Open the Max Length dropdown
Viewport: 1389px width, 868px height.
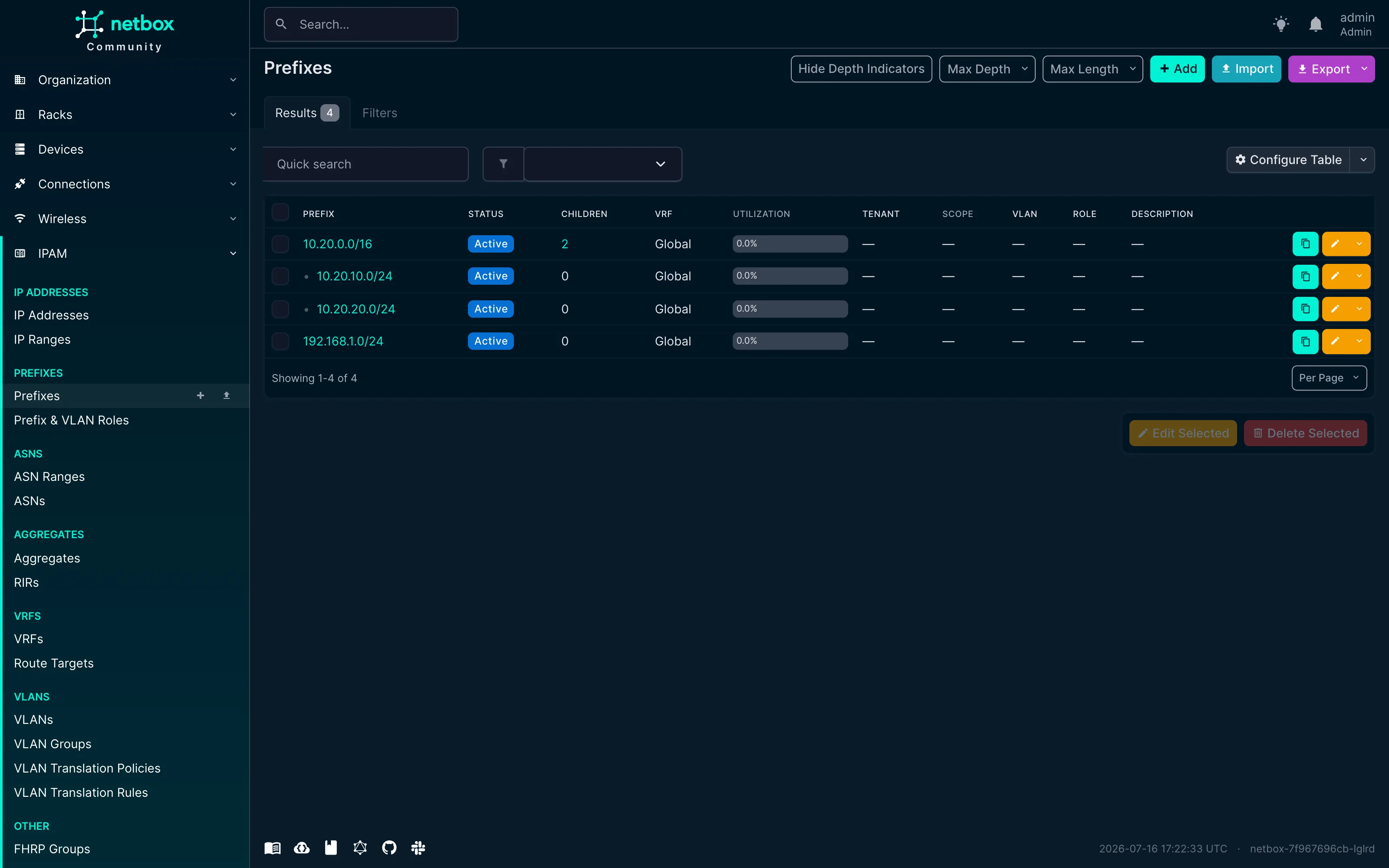1092,69
